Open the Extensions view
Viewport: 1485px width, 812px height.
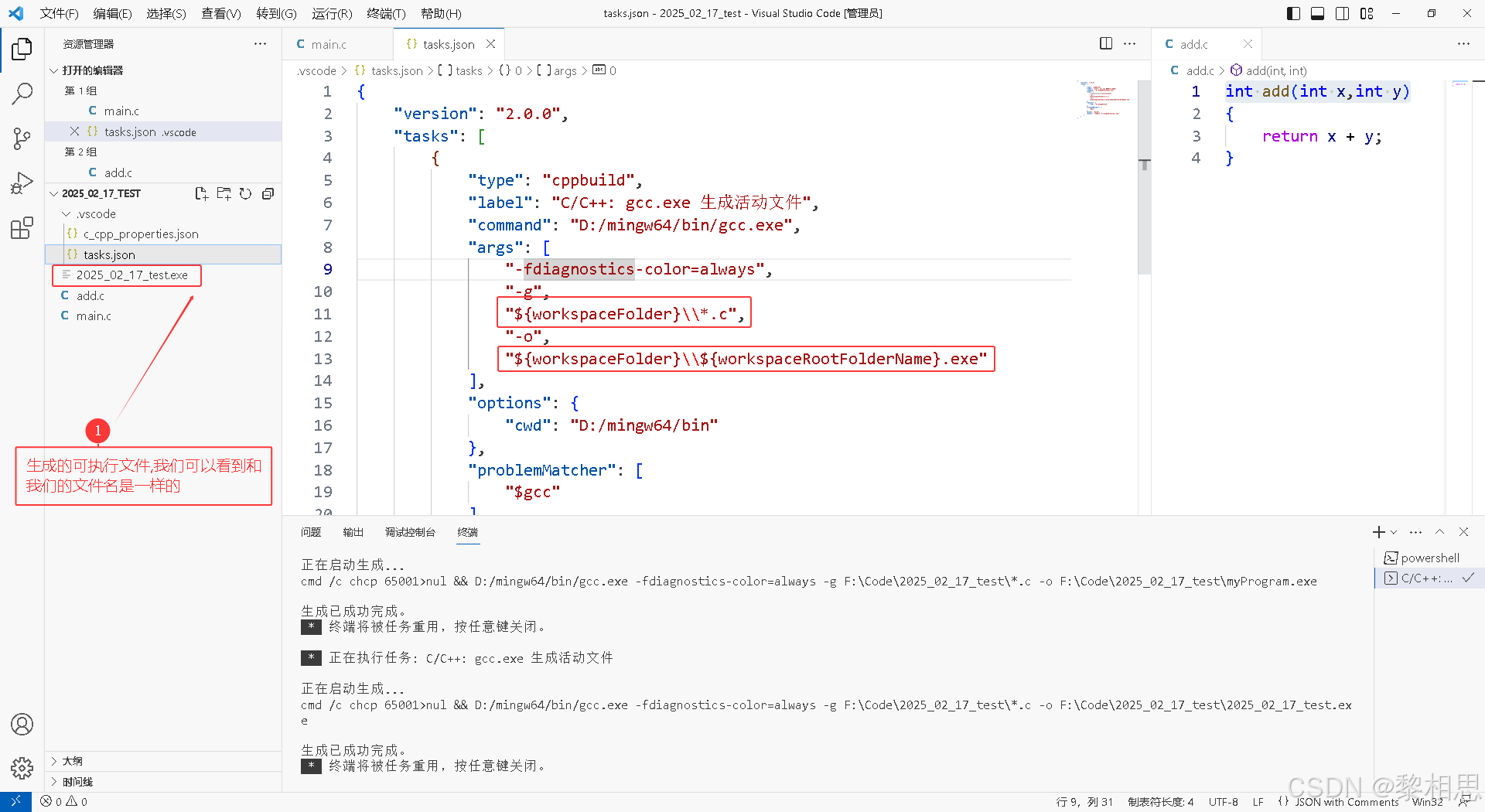tap(22, 228)
